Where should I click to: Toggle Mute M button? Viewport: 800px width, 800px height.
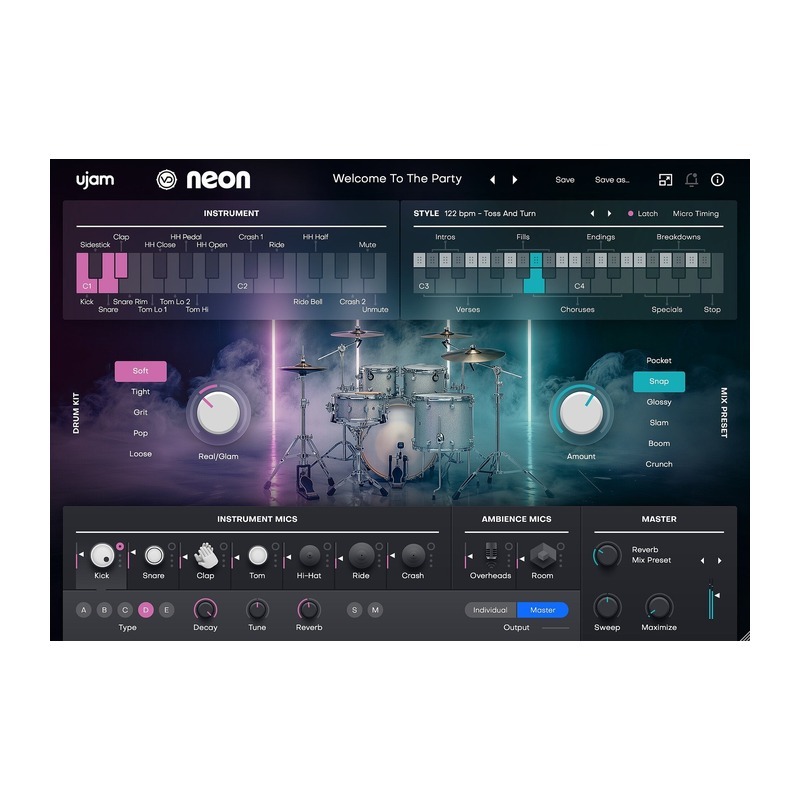(376, 610)
